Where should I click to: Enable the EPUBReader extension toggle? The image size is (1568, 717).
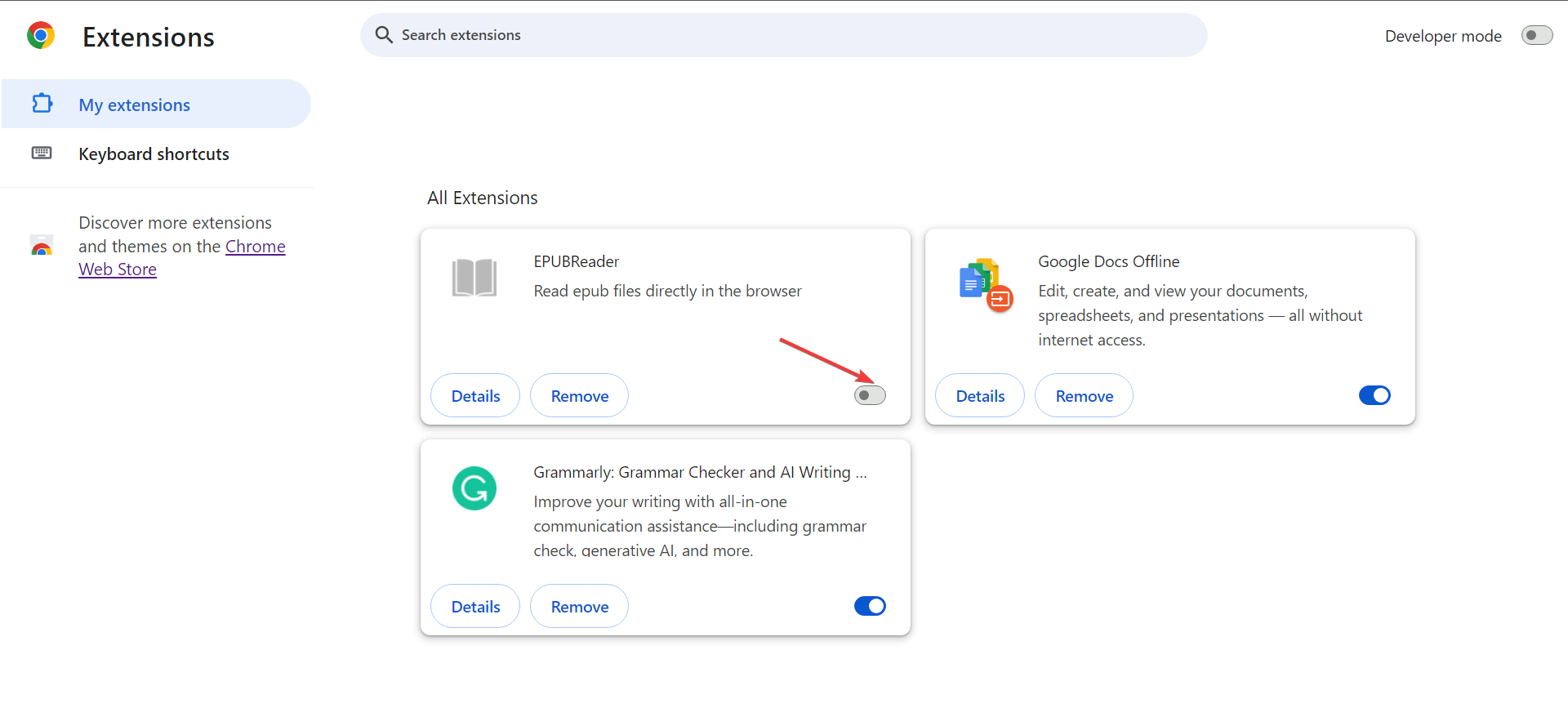tap(870, 395)
